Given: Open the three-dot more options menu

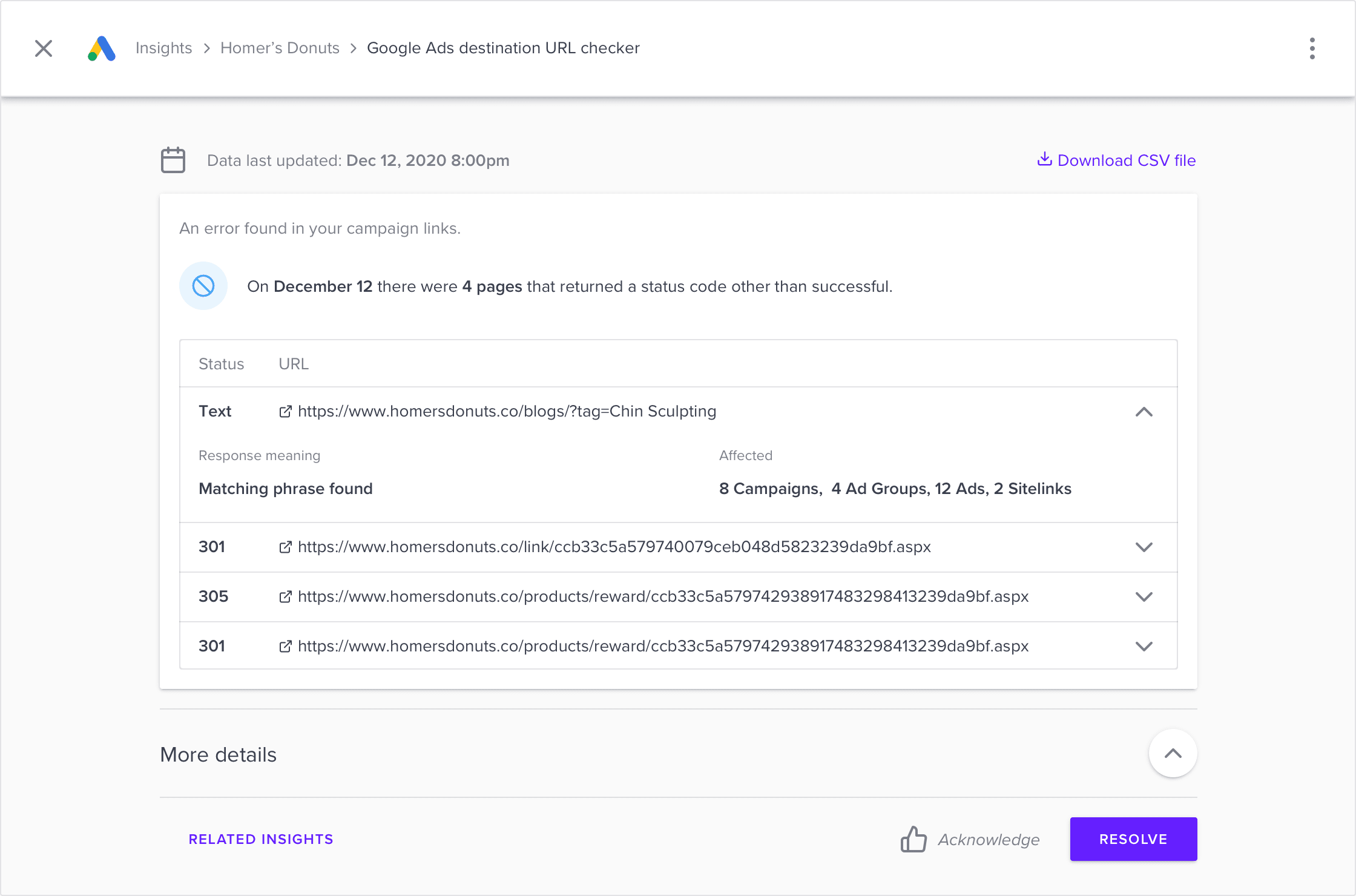Looking at the screenshot, I should [1312, 48].
